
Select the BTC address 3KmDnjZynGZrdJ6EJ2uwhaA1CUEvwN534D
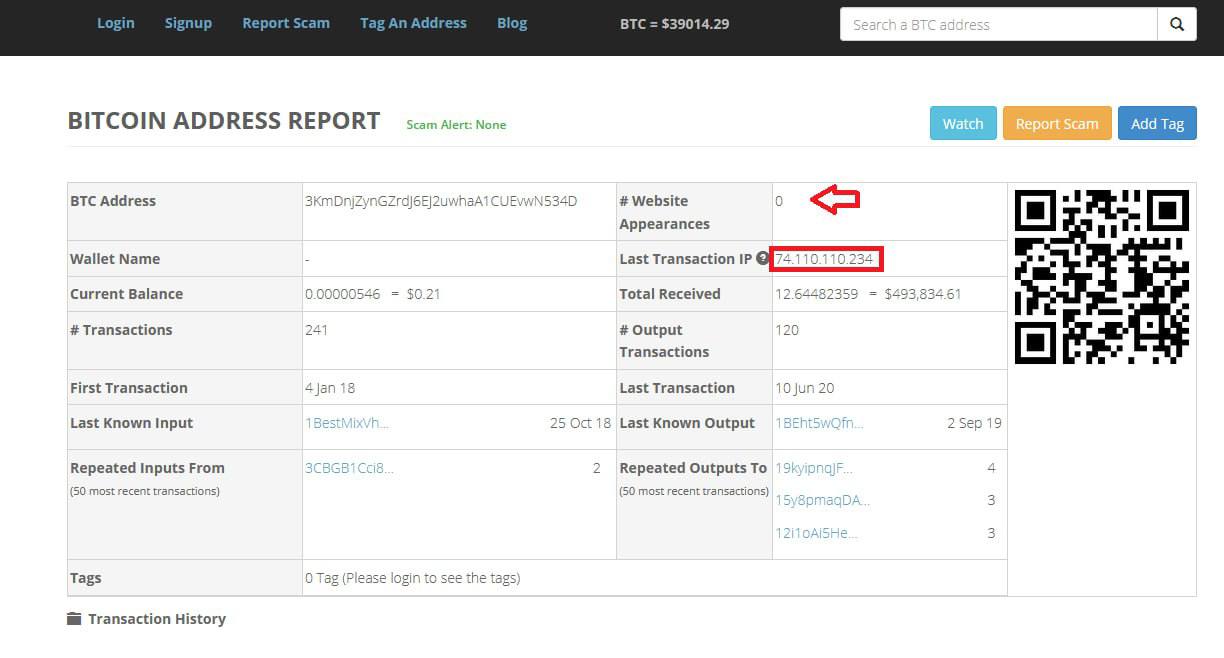coord(441,201)
